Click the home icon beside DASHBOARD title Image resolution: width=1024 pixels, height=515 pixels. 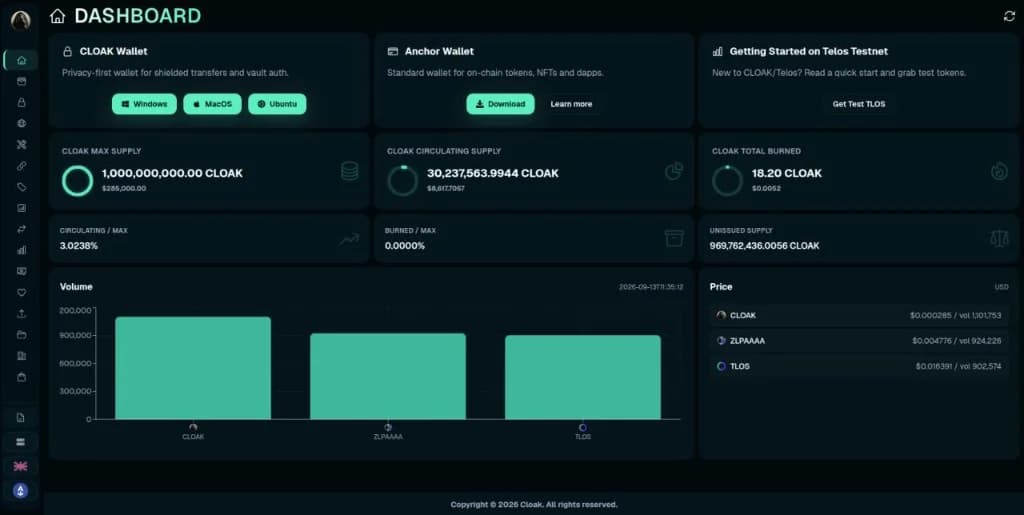click(x=57, y=16)
